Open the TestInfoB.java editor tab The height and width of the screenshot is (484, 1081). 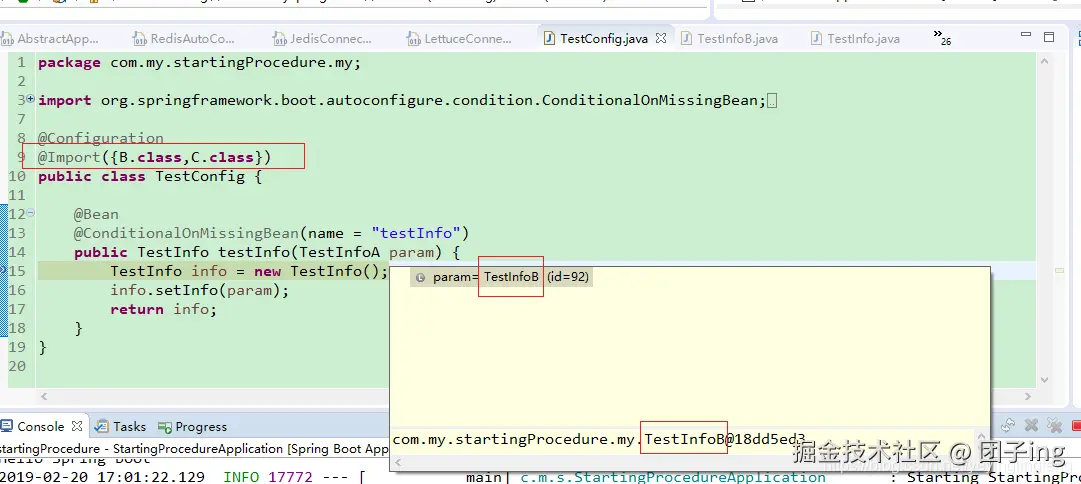tap(730, 39)
